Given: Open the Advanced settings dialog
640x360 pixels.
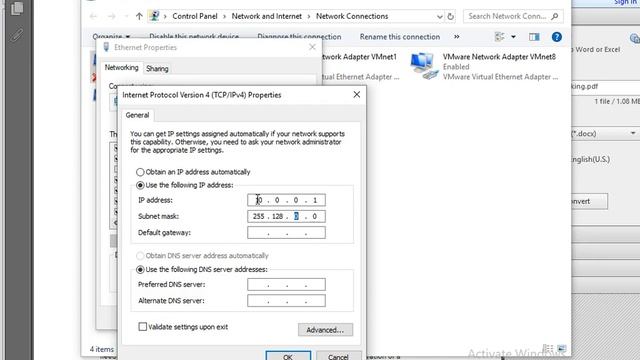Looking at the screenshot, I should pos(325,330).
